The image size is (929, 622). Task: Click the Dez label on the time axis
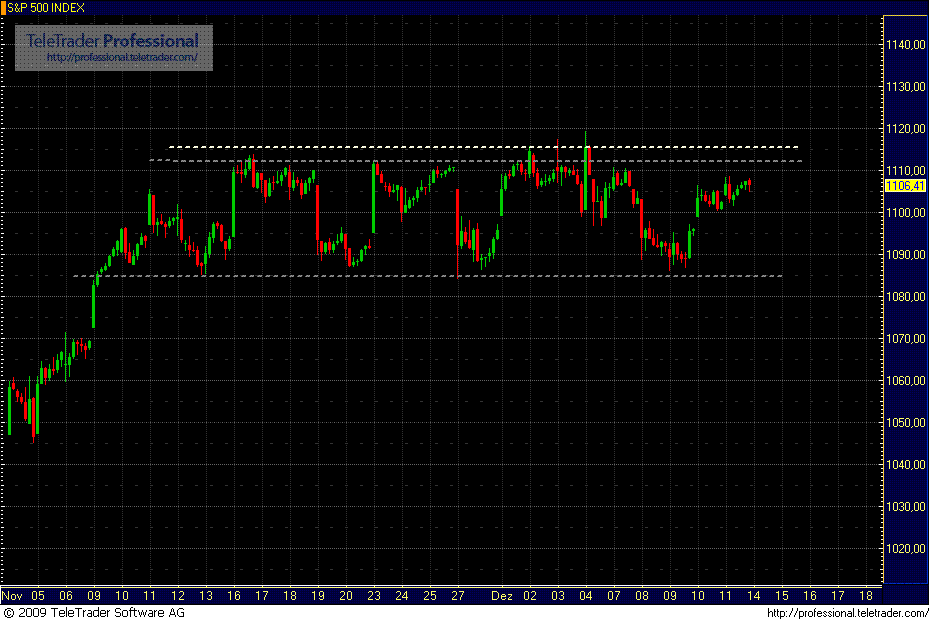click(x=504, y=594)
